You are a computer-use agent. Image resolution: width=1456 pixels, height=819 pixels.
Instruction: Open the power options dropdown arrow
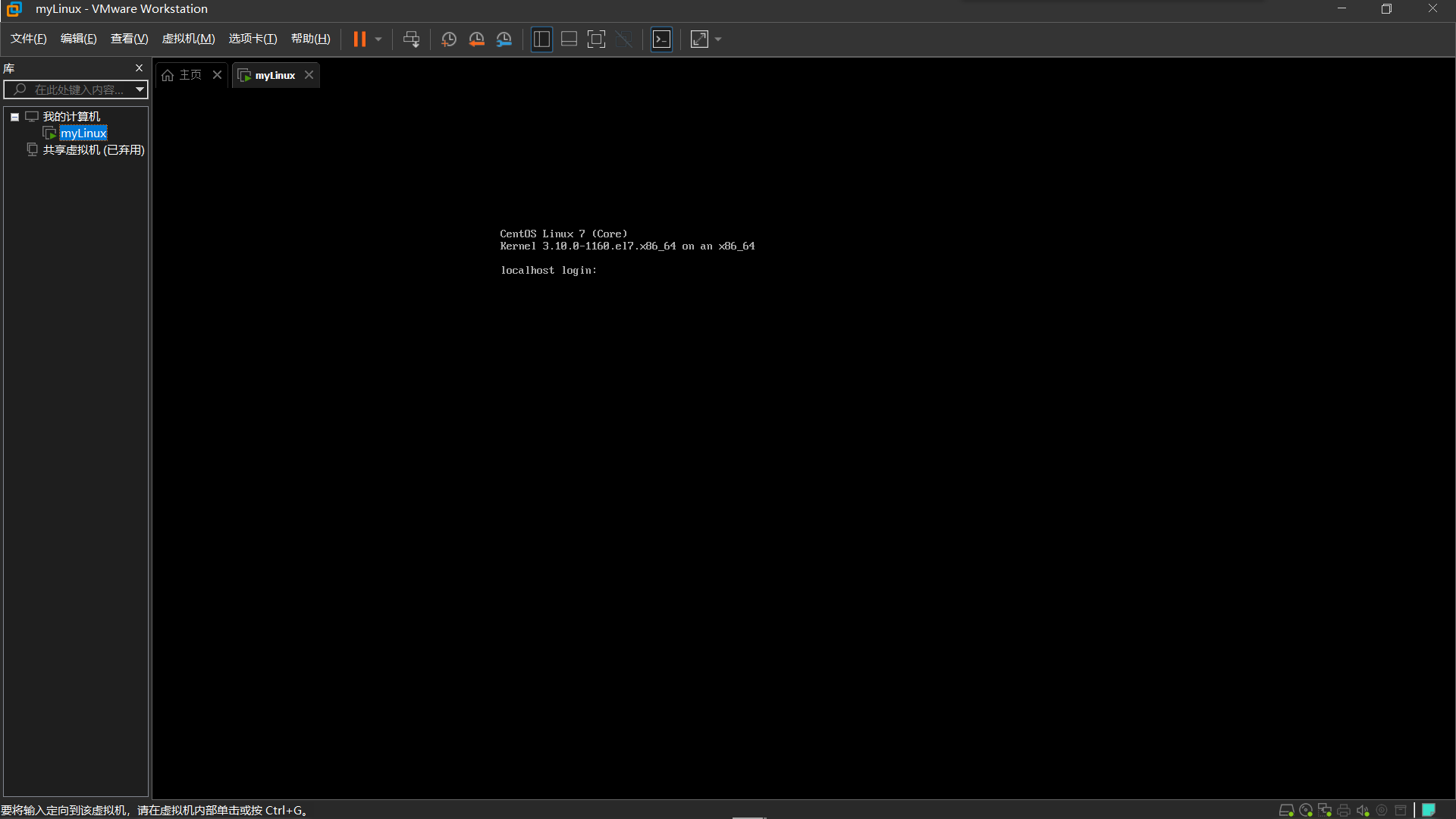click(378, 39)
